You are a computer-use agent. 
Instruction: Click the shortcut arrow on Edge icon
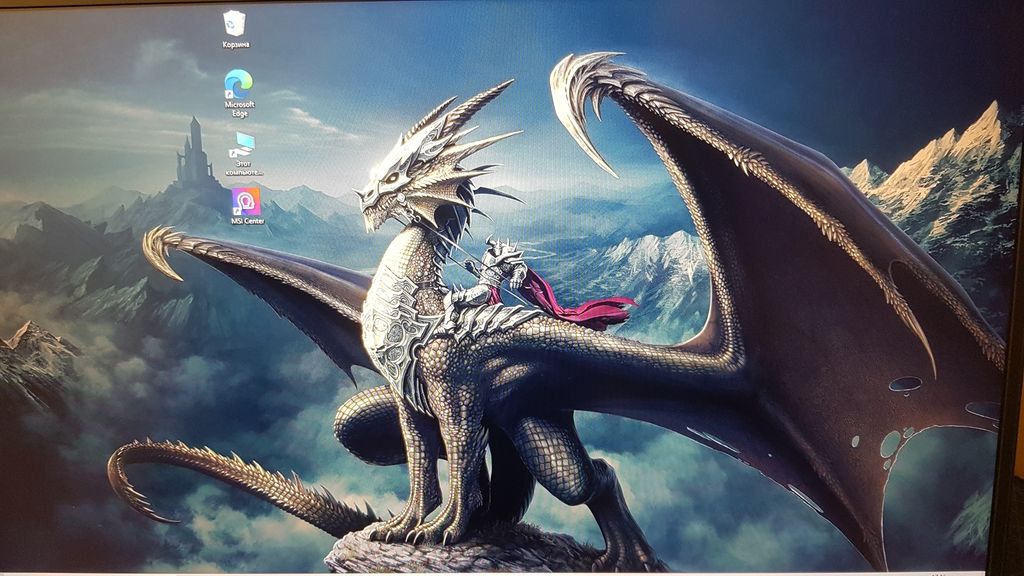230,92
